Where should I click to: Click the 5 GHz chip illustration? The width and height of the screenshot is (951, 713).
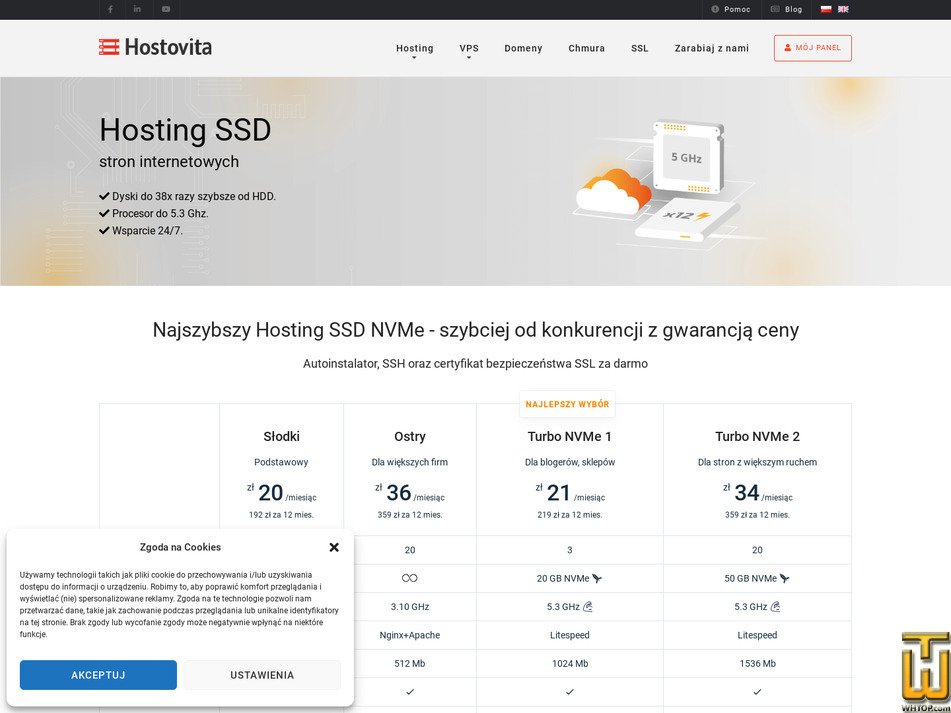[687, 157]
